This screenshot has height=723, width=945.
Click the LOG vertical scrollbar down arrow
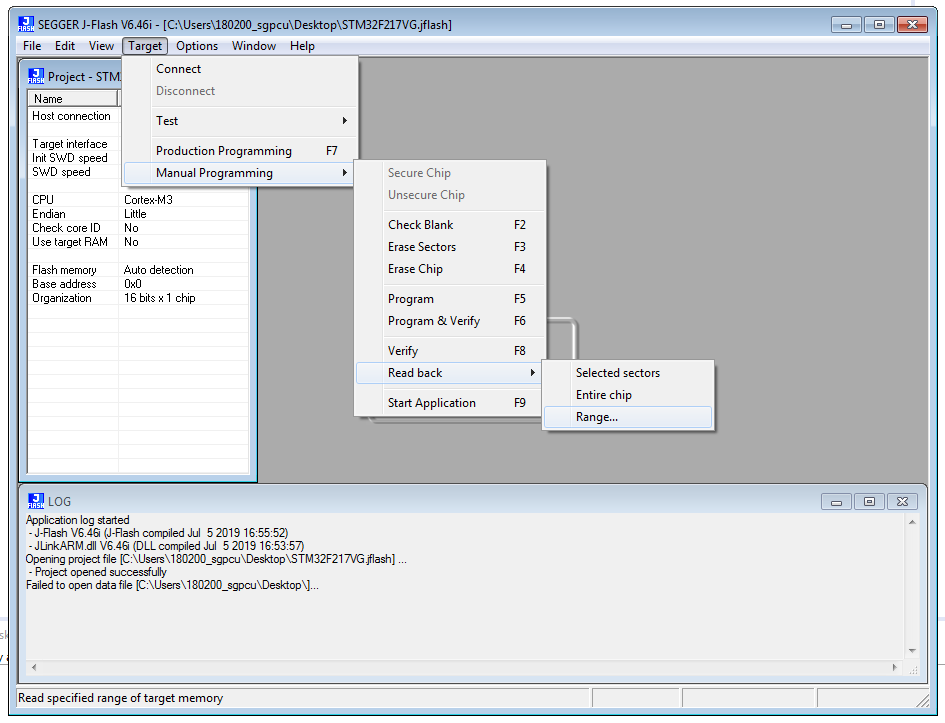(912, 651)
